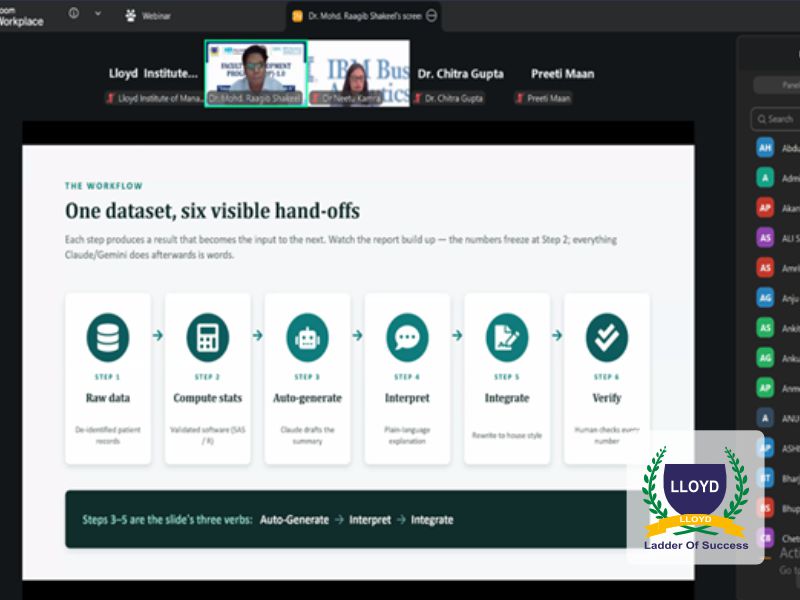
Task: Click the 'Interpret' step card title
Action: pyautogui.click(x=407, y=398)
